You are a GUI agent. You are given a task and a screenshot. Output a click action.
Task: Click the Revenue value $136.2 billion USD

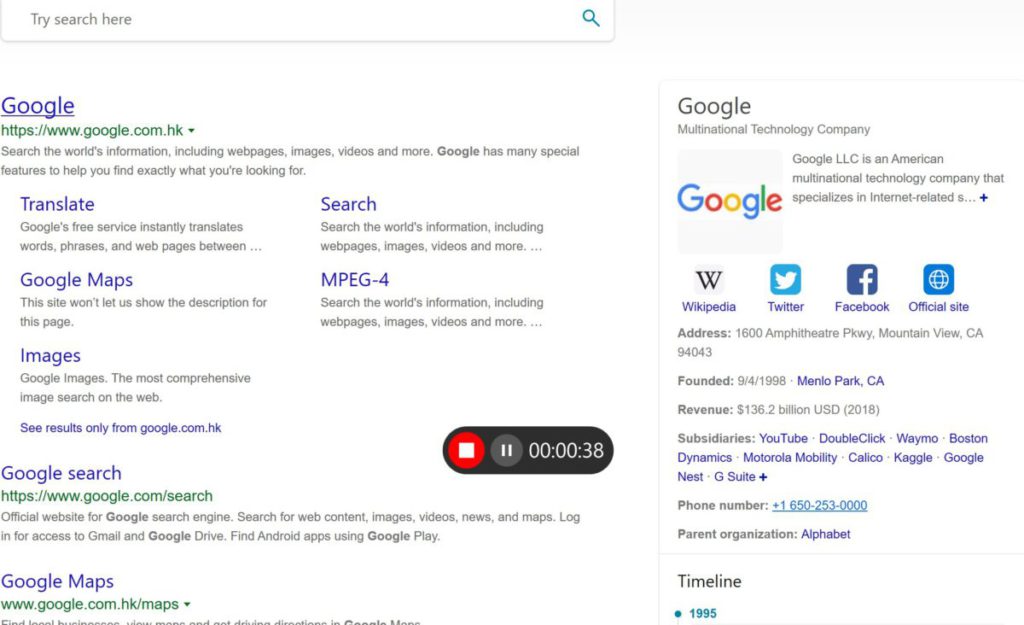(808, 409)
